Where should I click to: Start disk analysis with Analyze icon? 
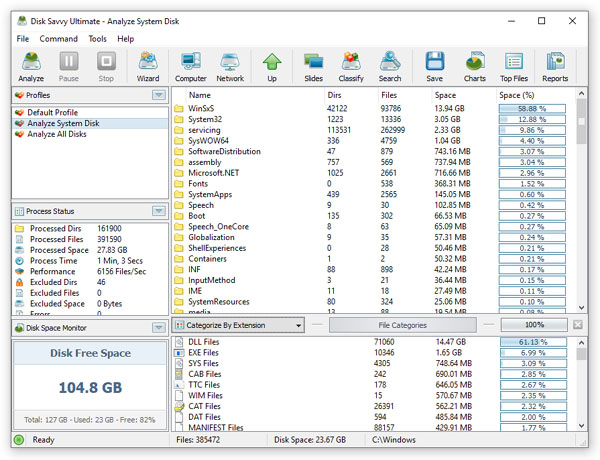tap(31, 67)
